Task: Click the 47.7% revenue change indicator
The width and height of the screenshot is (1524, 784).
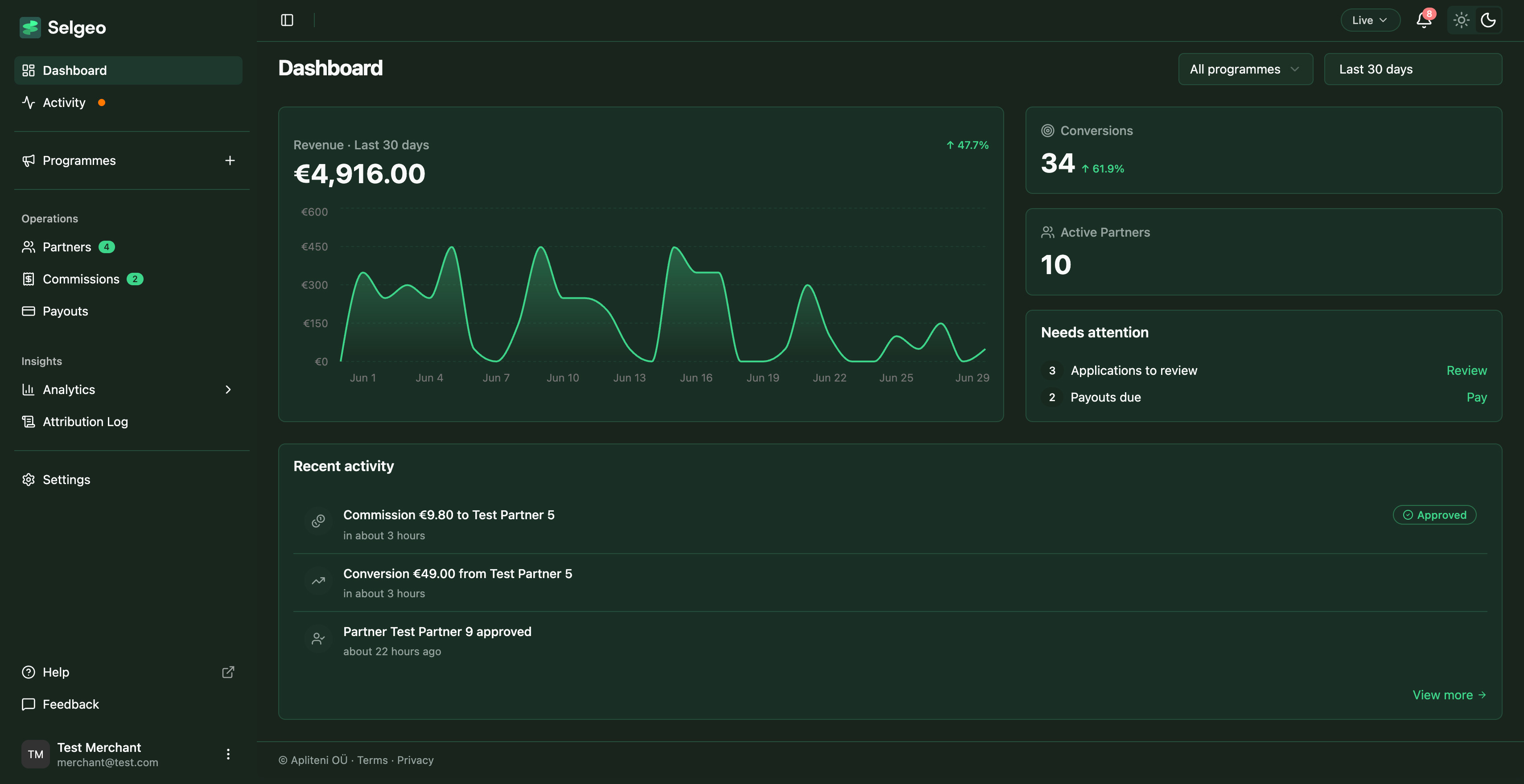Action: click(x=967, y=145)
